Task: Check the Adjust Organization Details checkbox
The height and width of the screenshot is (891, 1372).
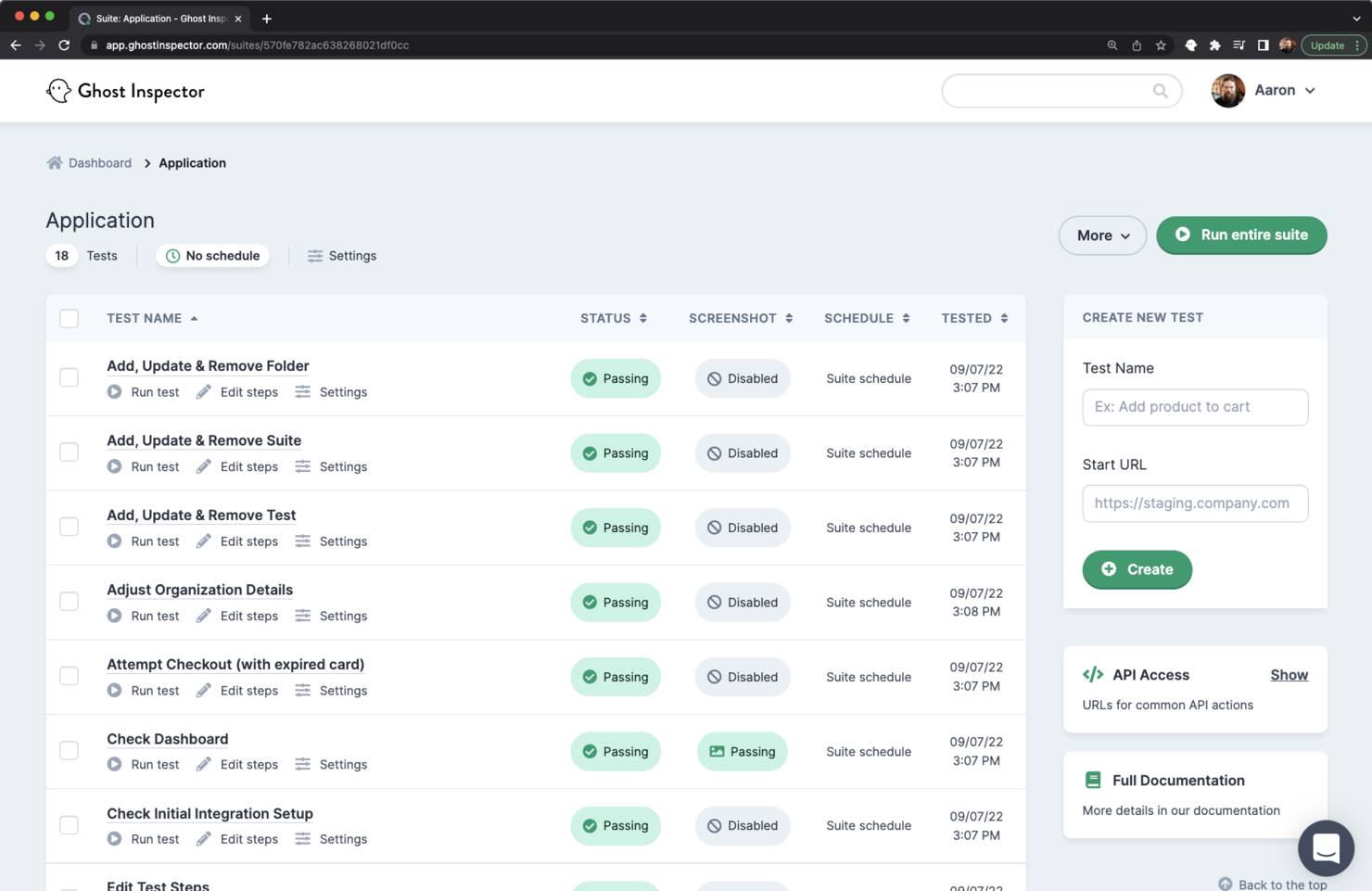Action: (x=70, y=602)
